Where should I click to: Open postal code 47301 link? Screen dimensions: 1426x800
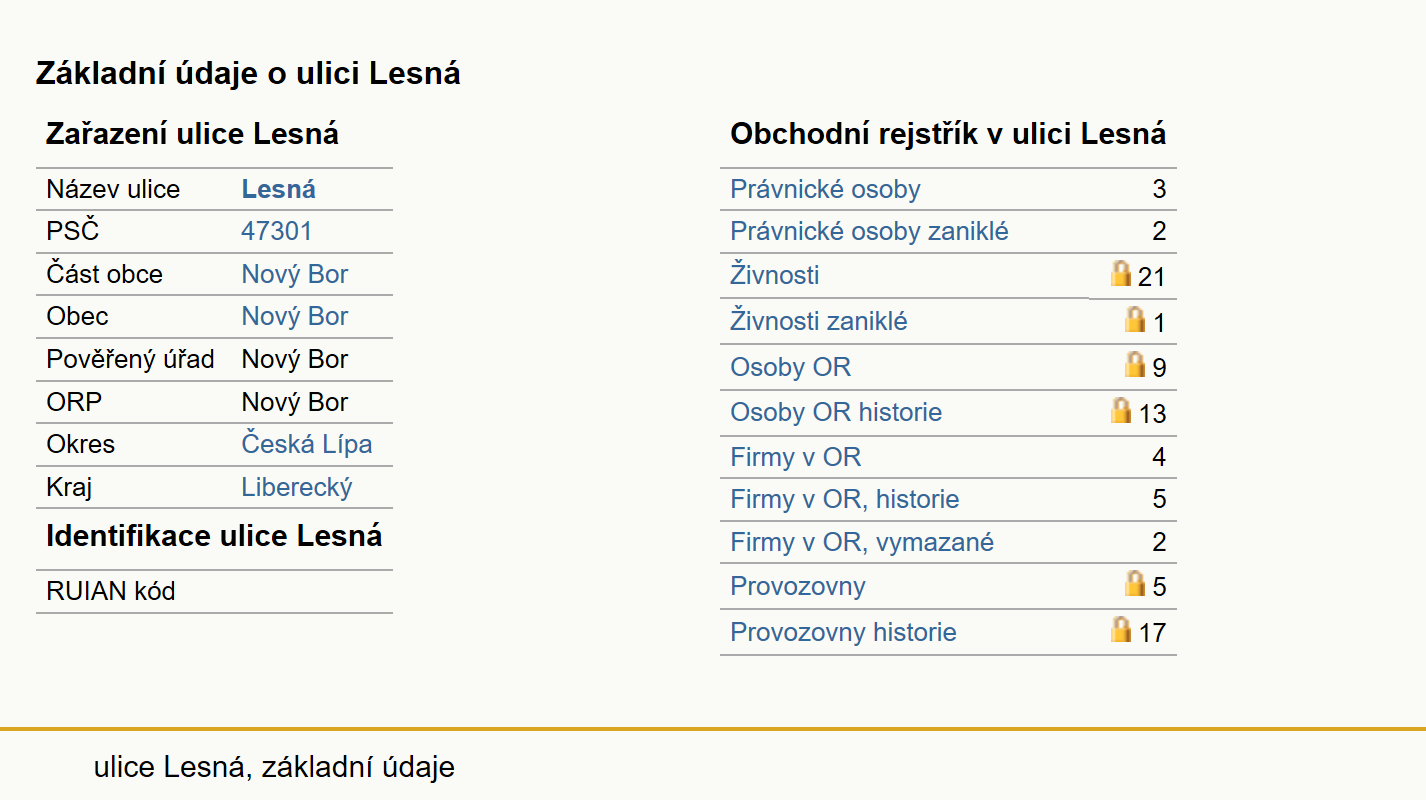pyautogui.click(x=277, y=231)
